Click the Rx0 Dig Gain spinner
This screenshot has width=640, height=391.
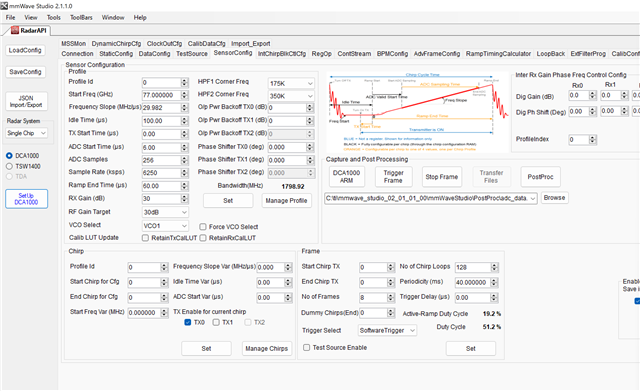(593, 96)
